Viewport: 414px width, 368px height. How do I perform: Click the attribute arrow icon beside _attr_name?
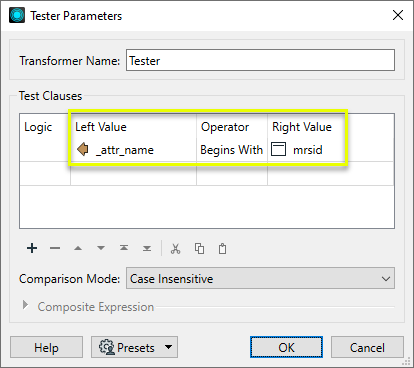click(x=83, y=149)
